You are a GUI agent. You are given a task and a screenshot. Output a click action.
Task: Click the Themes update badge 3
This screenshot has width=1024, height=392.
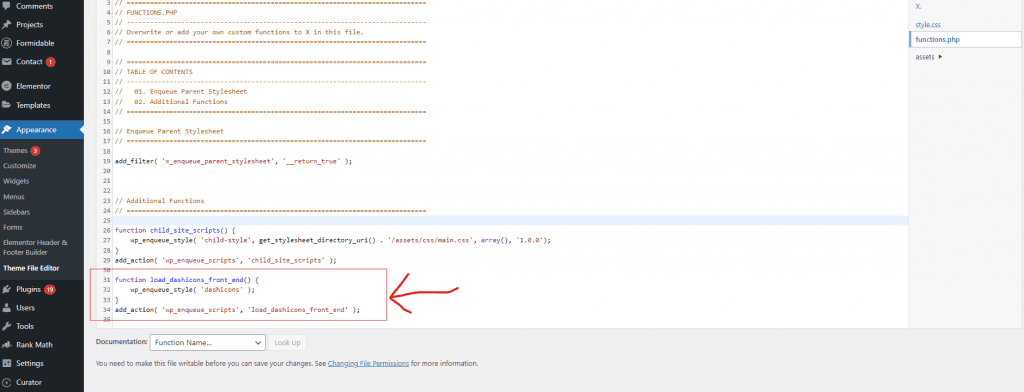(35, 150)
